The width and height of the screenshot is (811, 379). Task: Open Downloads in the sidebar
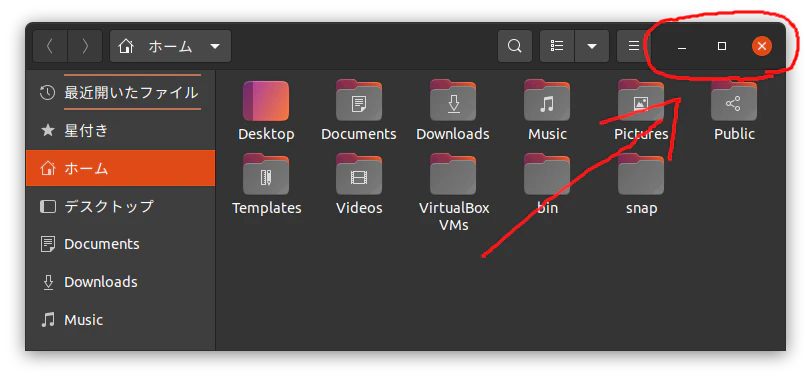click(x=121, y=282)
